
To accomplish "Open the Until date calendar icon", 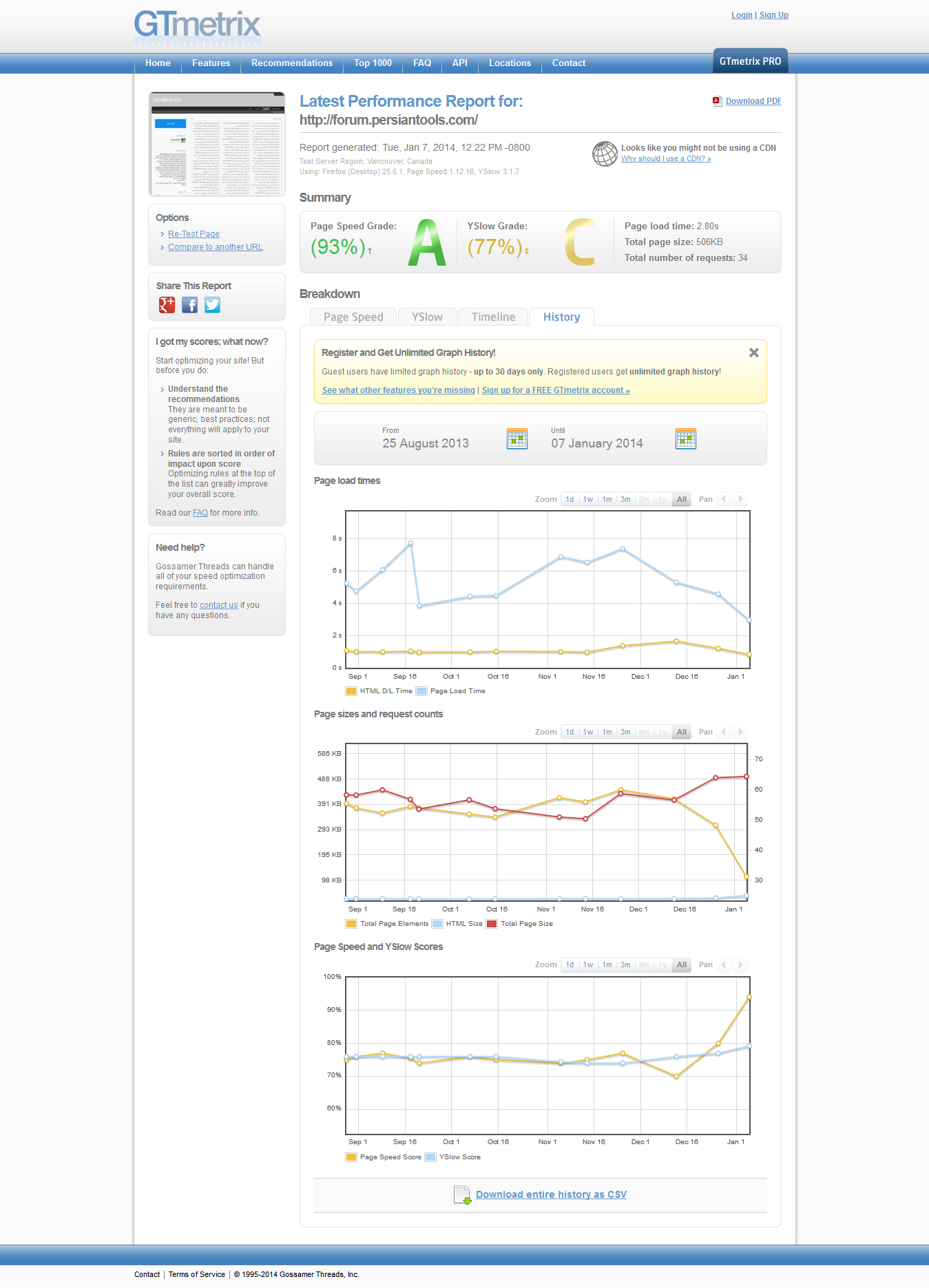I will pos(686,439).
